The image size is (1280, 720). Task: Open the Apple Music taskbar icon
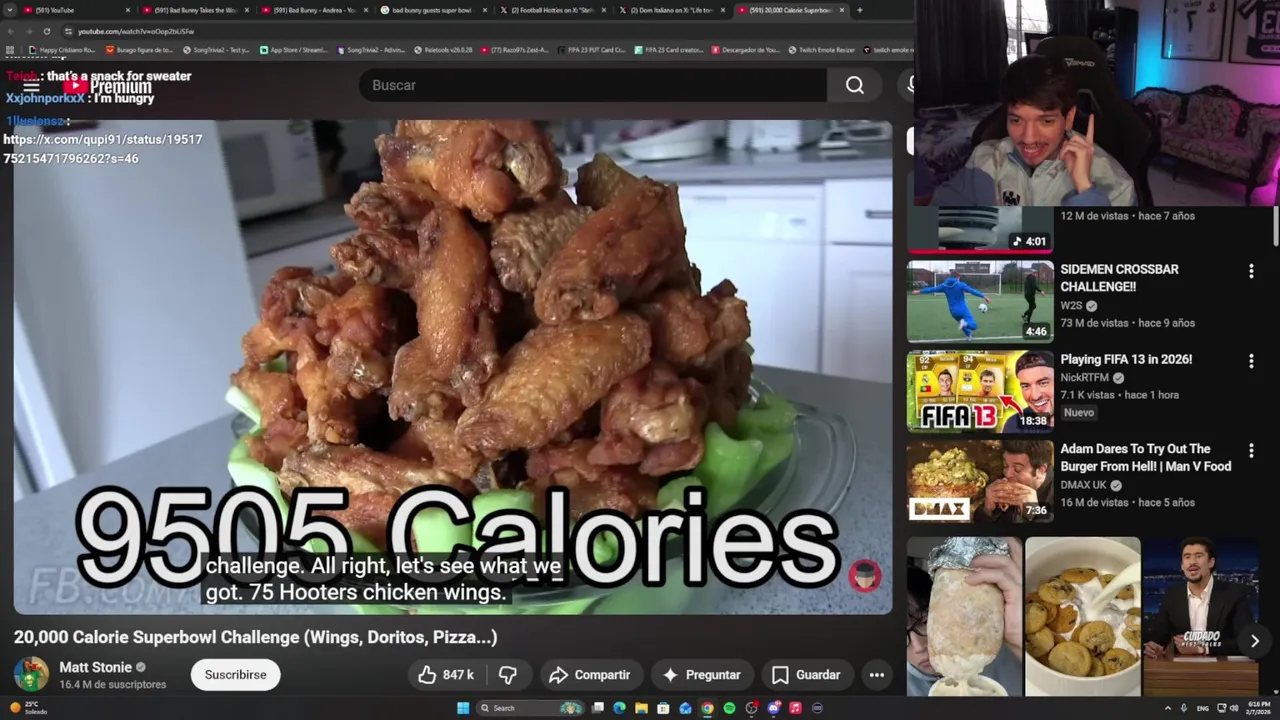(x=795, y=708)
